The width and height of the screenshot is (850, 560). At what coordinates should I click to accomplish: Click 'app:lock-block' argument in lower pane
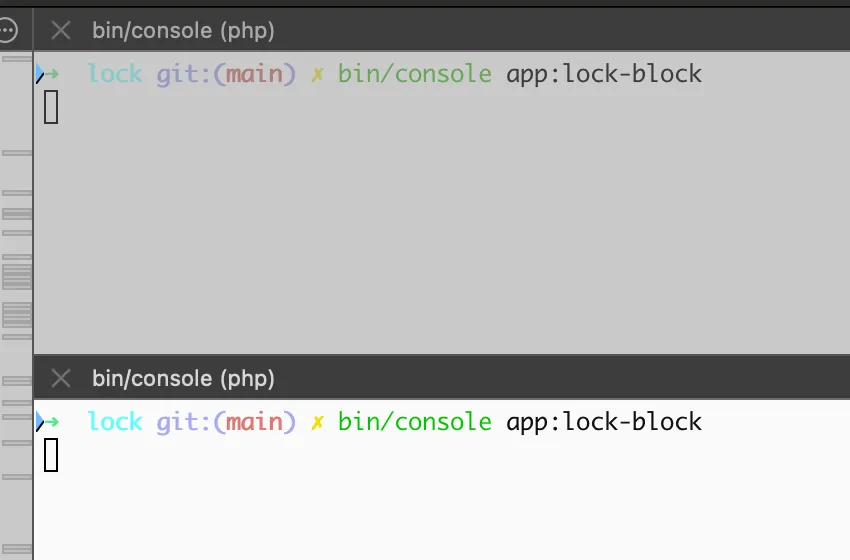[x=604, y=422]
